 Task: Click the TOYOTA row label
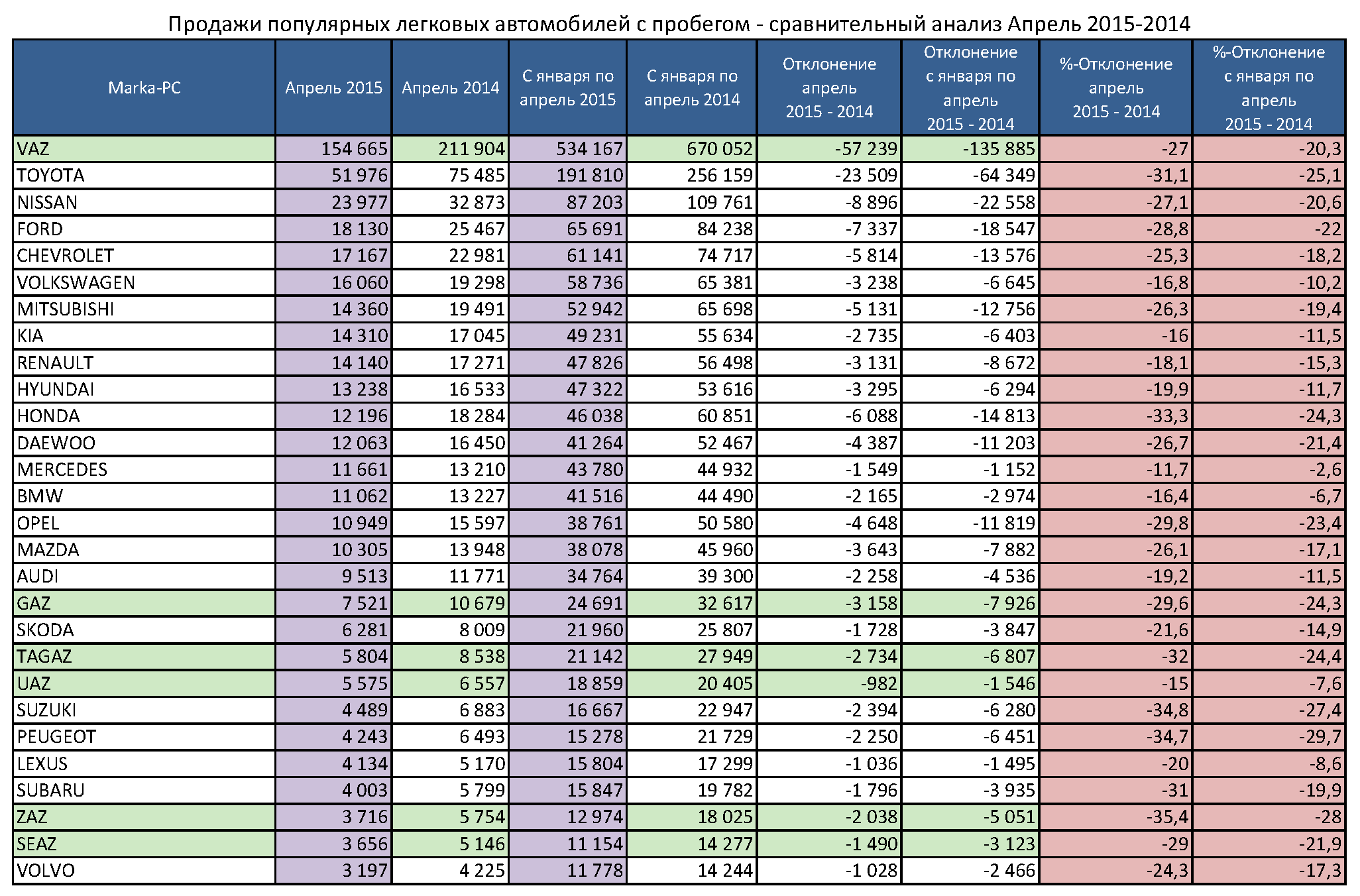click(50, 176)
